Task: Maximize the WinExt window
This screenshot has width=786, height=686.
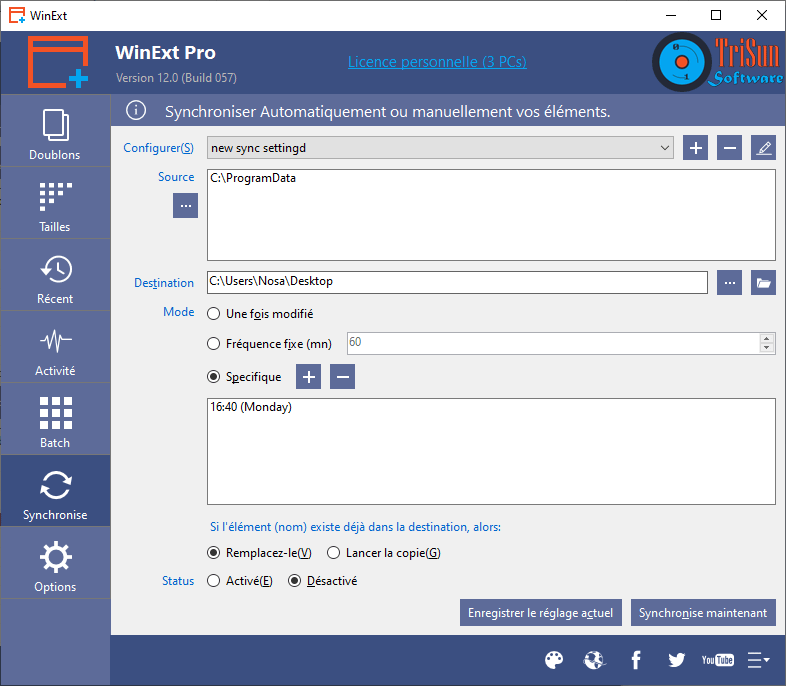Action: (x=716, y=15)
